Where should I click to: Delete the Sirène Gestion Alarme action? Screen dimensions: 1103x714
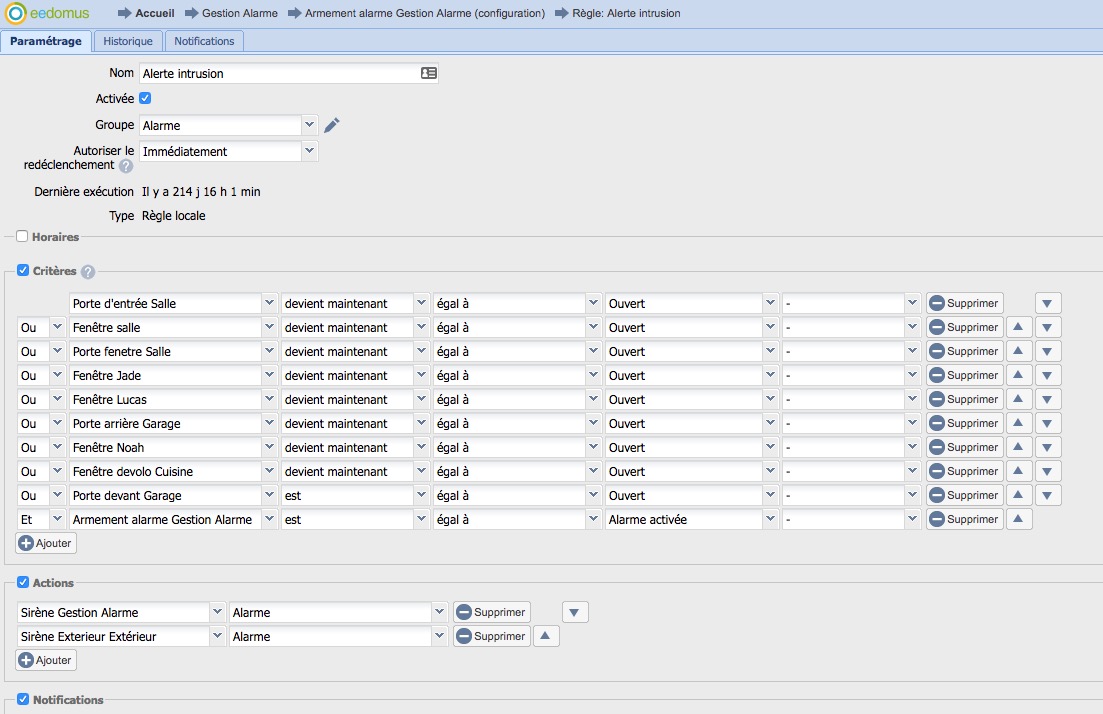(x=492, y=612)
